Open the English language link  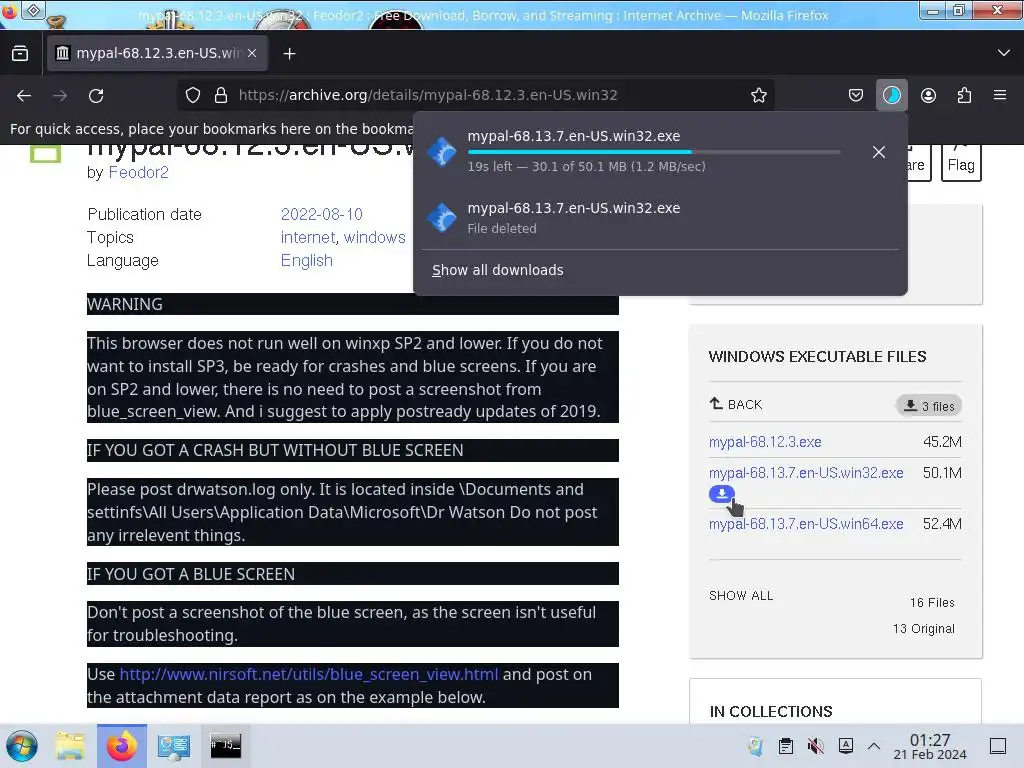point(306,261)
